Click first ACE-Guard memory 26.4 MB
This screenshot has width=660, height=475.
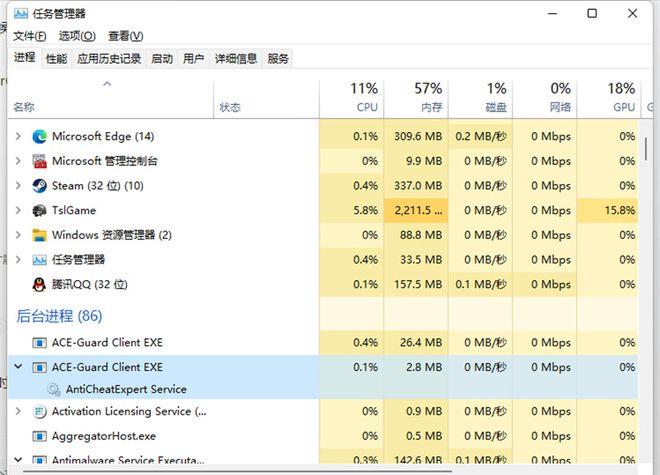[421, 343]
